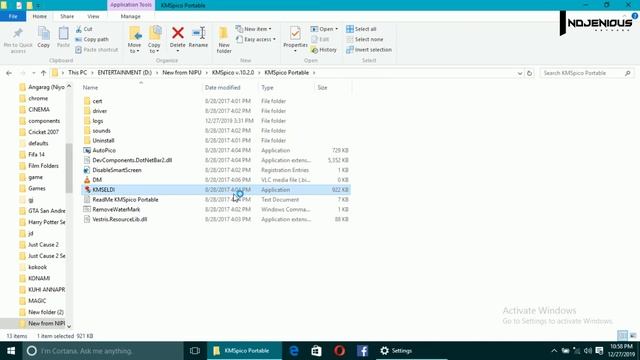
Task: Select the AutoPico application file
Action: pyautogui.click(x=104, y=150)
